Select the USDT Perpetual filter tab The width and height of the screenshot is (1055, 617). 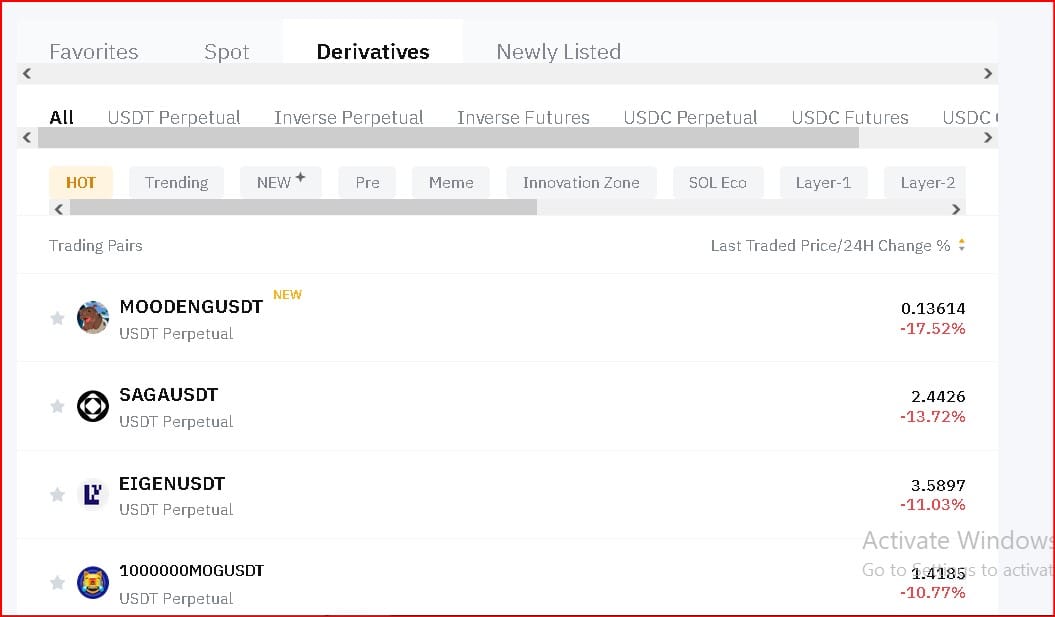[174, 117]
